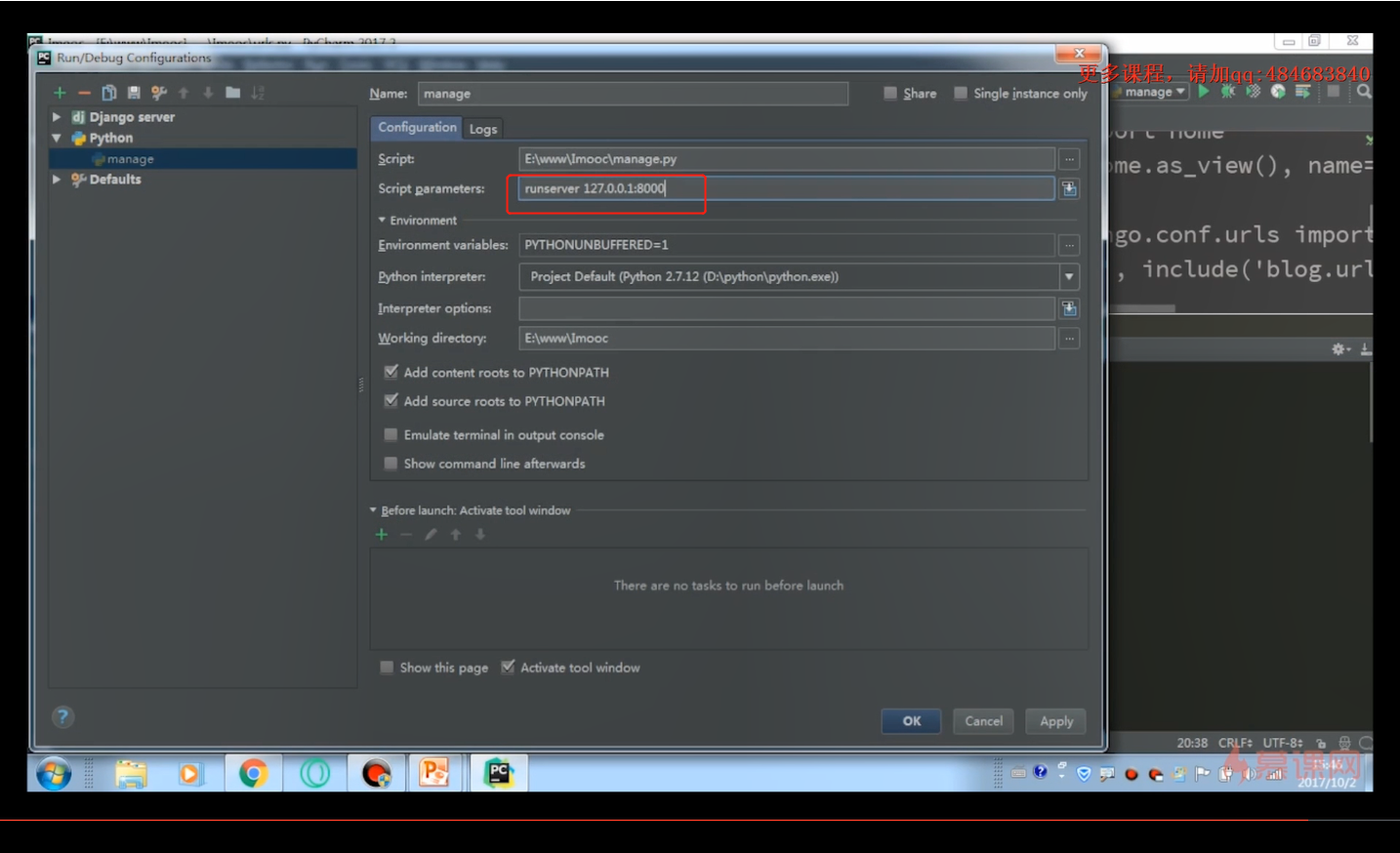
Task: Browse for the Script file
Action: [1070, 159]
